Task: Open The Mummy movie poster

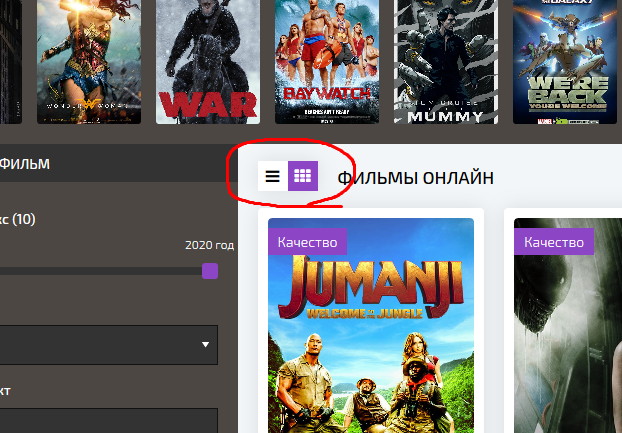Action: click(446, 62)
